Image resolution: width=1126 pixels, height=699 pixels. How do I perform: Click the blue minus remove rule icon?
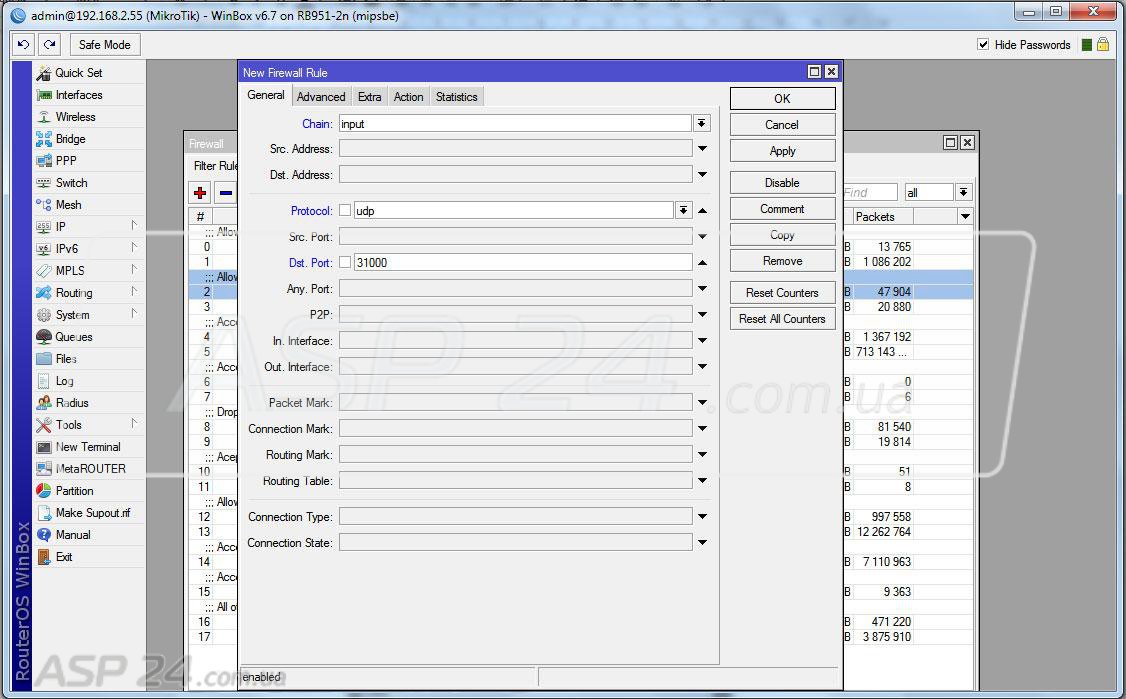226,193
